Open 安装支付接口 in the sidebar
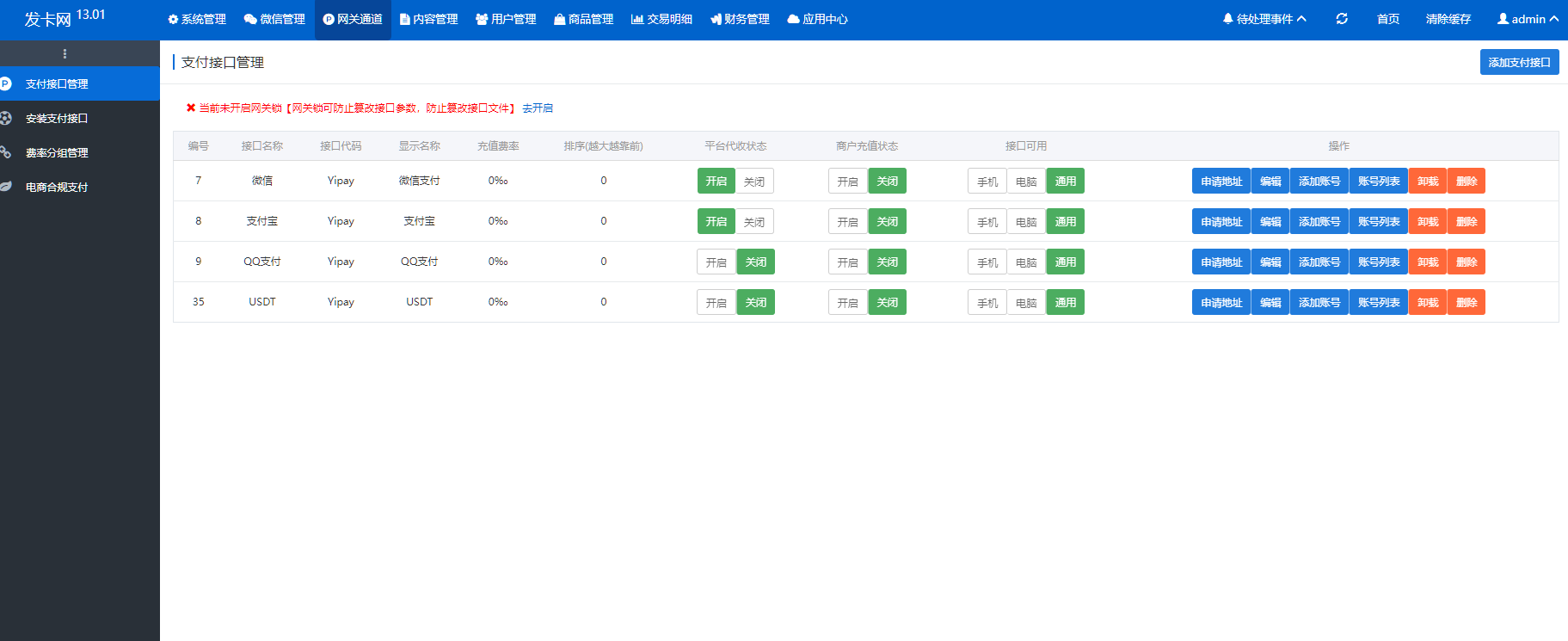1568x641 pixels. tap(57, 119)
